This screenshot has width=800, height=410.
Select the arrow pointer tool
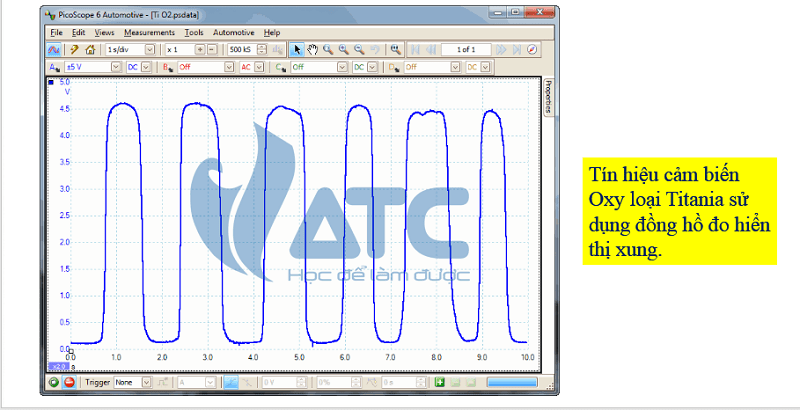pos(296,49)
